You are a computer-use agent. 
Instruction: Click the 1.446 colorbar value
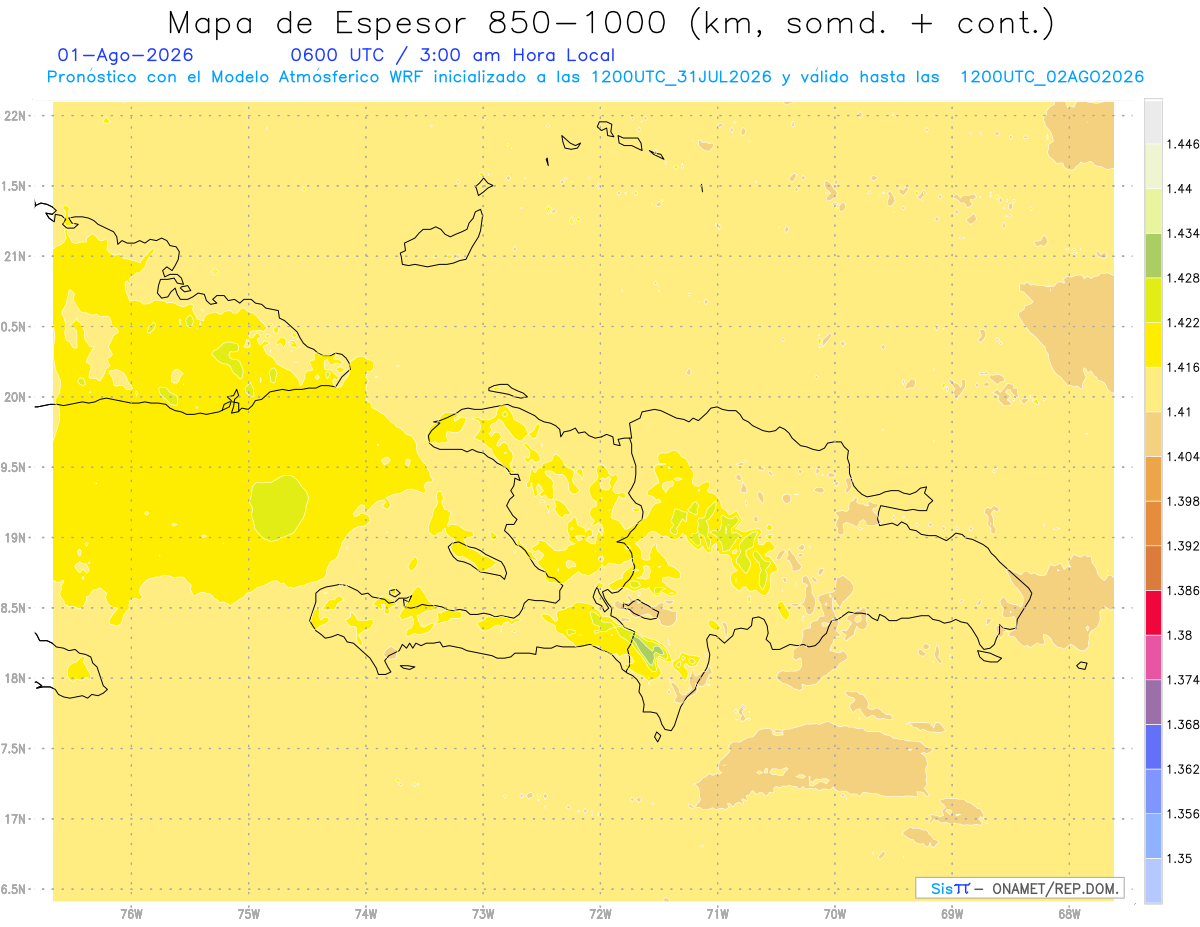pos(1183,144)
